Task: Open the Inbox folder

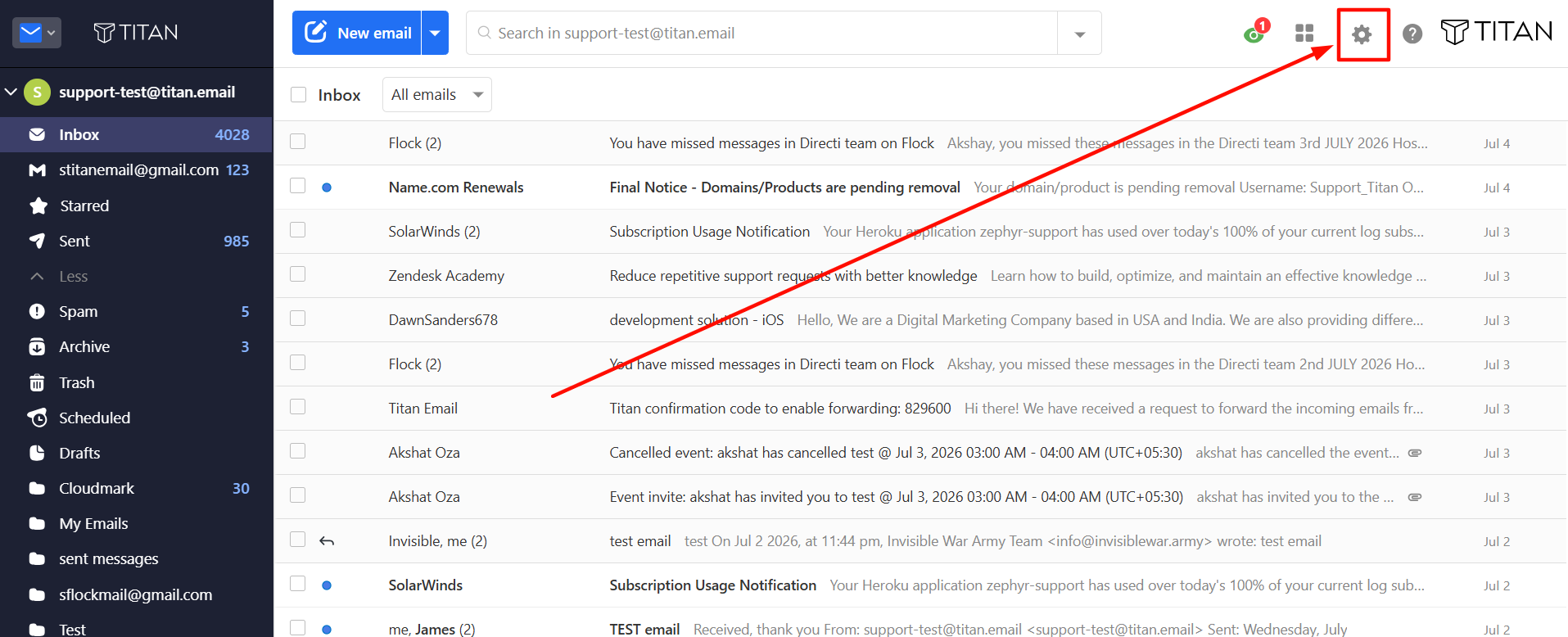Action: click(x=136, y=134)
